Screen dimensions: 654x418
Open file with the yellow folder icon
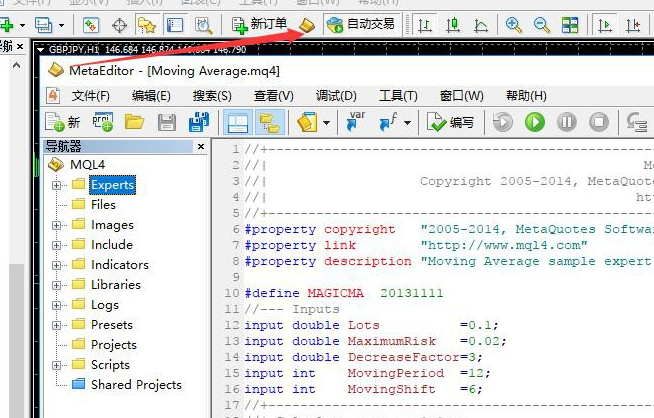pos(134,122)
